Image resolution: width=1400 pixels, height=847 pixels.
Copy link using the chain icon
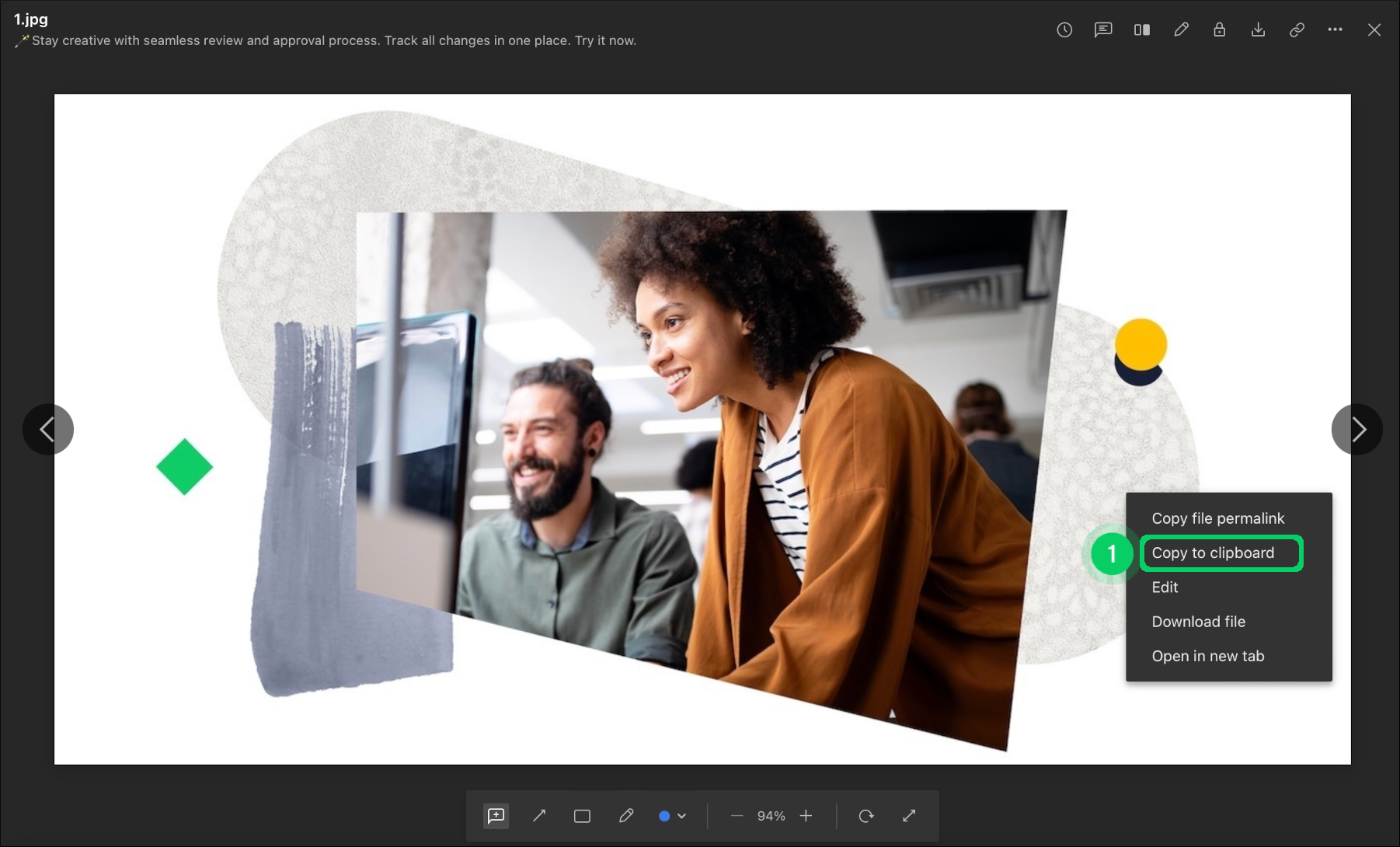click(x=1297, y=30)
